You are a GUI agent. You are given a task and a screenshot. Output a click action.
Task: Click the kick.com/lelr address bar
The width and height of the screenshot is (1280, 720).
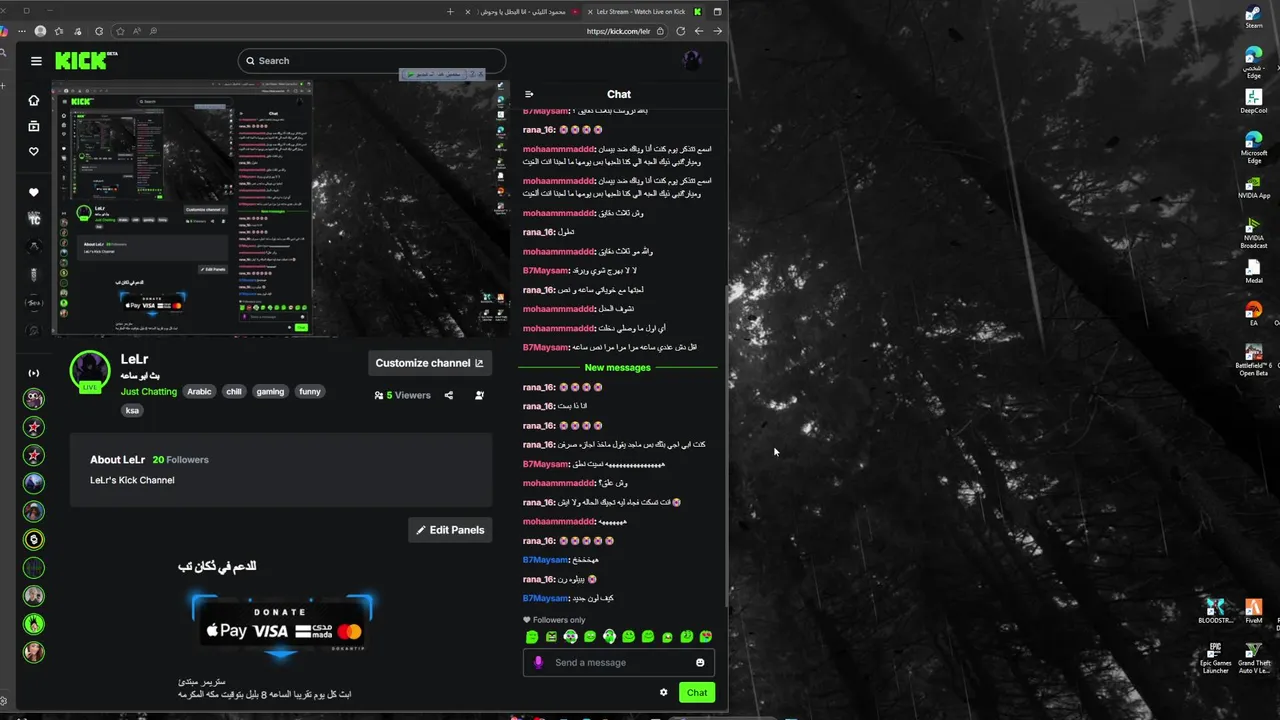click(x=618, y=31)
